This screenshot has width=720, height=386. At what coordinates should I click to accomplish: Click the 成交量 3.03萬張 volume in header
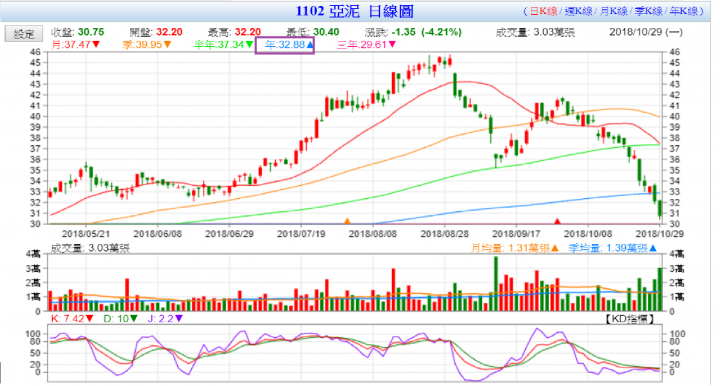(x=535, y=32)
